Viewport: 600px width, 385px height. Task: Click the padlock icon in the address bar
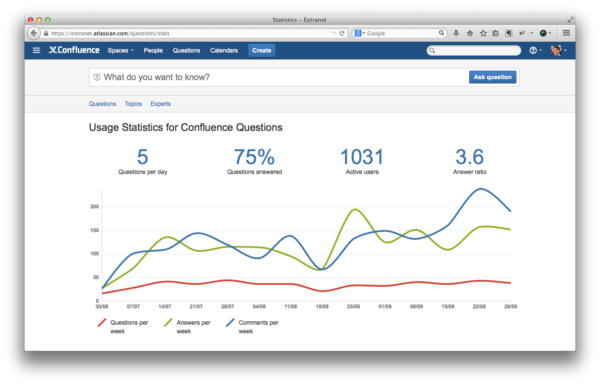46,34
